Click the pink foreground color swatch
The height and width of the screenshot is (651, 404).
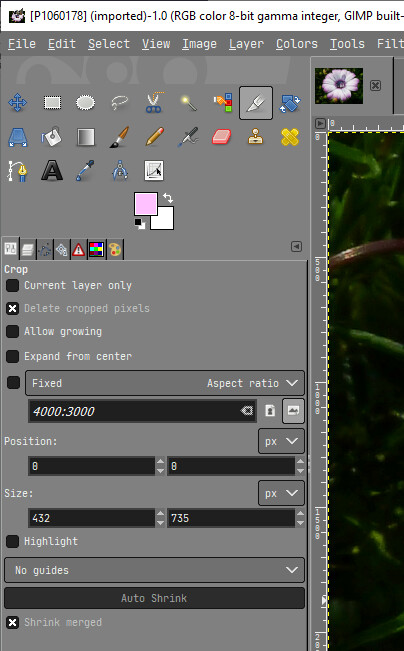coord(146,204)
